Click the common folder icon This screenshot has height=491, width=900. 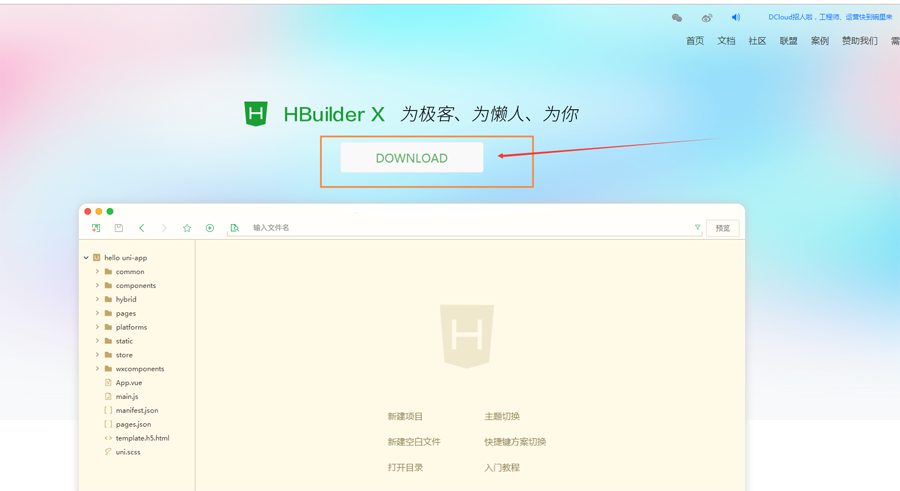[108, 272]
